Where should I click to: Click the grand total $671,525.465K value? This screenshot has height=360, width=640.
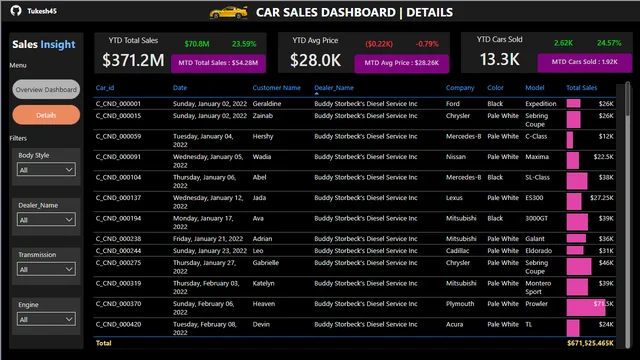coord(590,343)
